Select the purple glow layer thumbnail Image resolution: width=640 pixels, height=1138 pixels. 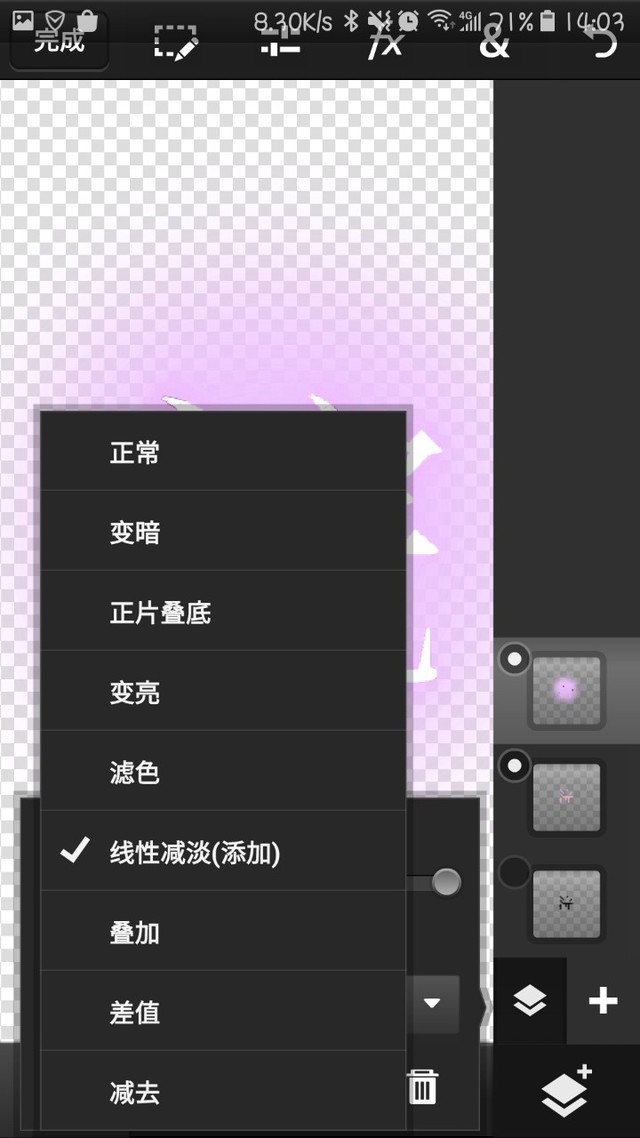tap(567, 690)
